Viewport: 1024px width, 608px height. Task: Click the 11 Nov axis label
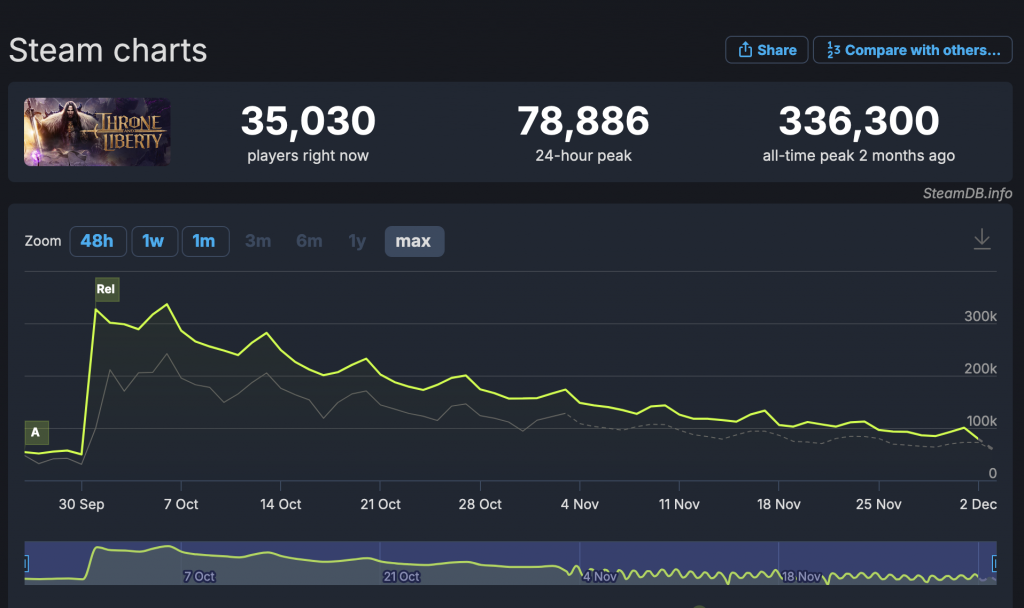pyautogui.click(x=679, y=504)
